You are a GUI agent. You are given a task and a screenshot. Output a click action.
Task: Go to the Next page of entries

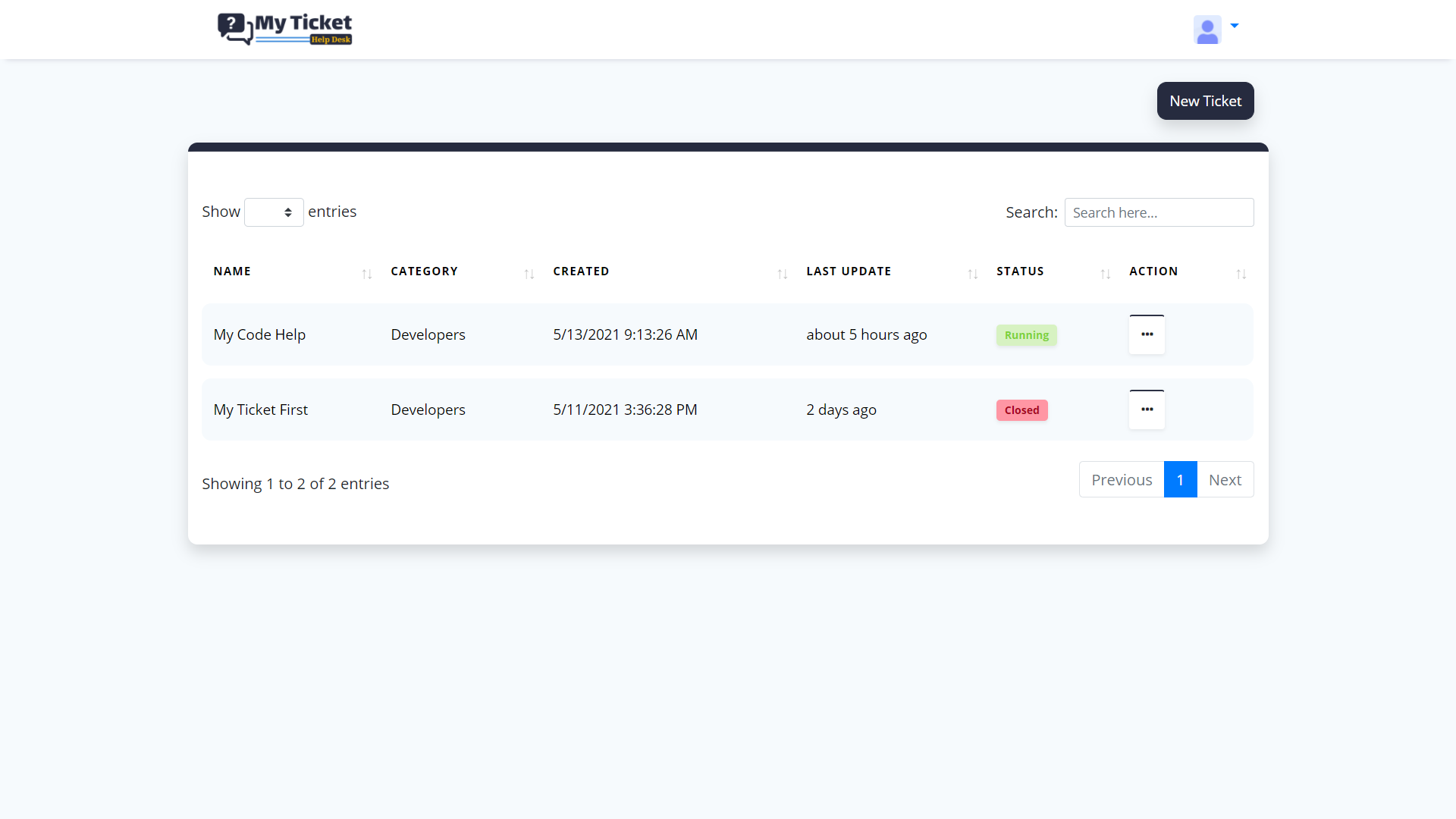[x=1225, y=479]
